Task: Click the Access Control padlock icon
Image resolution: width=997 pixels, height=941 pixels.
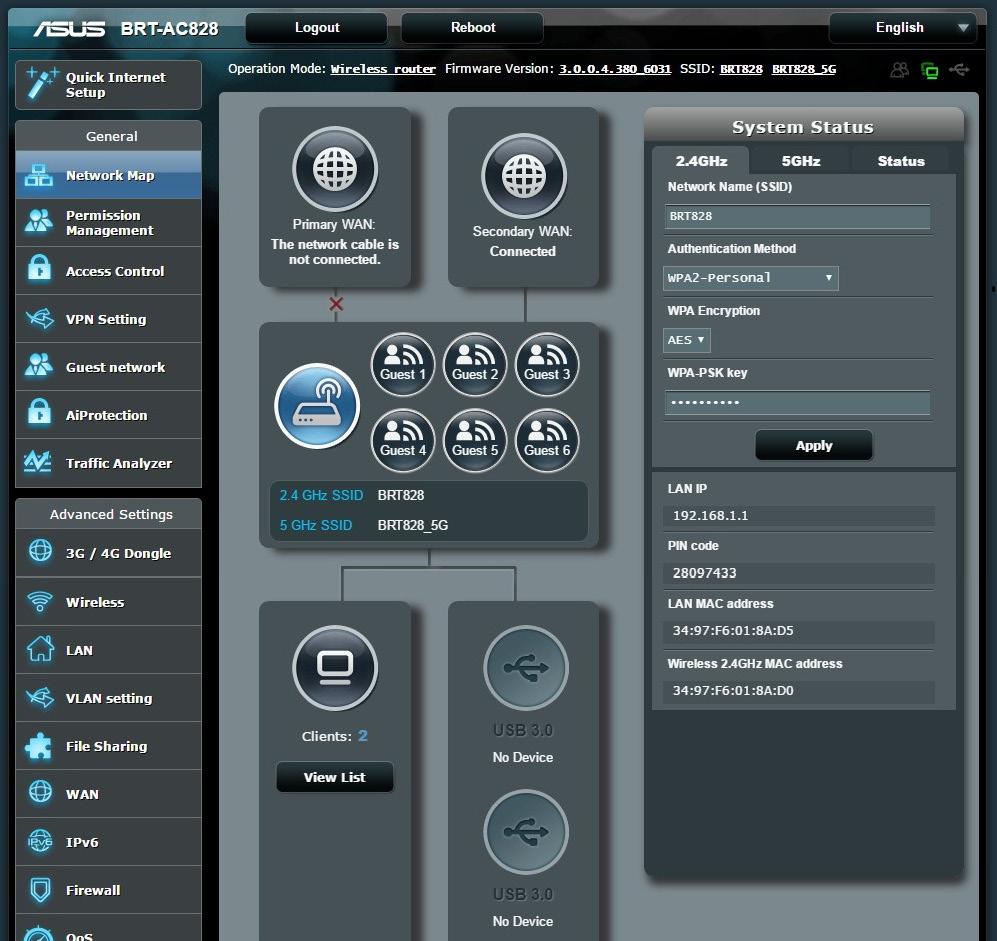Action: pyautogui.click(x=39, y=269)
